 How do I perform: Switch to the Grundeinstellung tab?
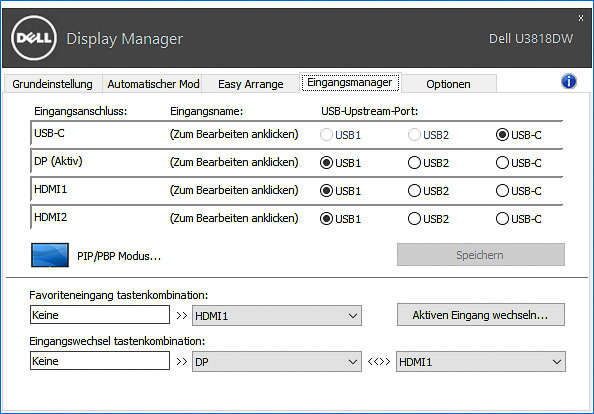click(x=53, y=84)
